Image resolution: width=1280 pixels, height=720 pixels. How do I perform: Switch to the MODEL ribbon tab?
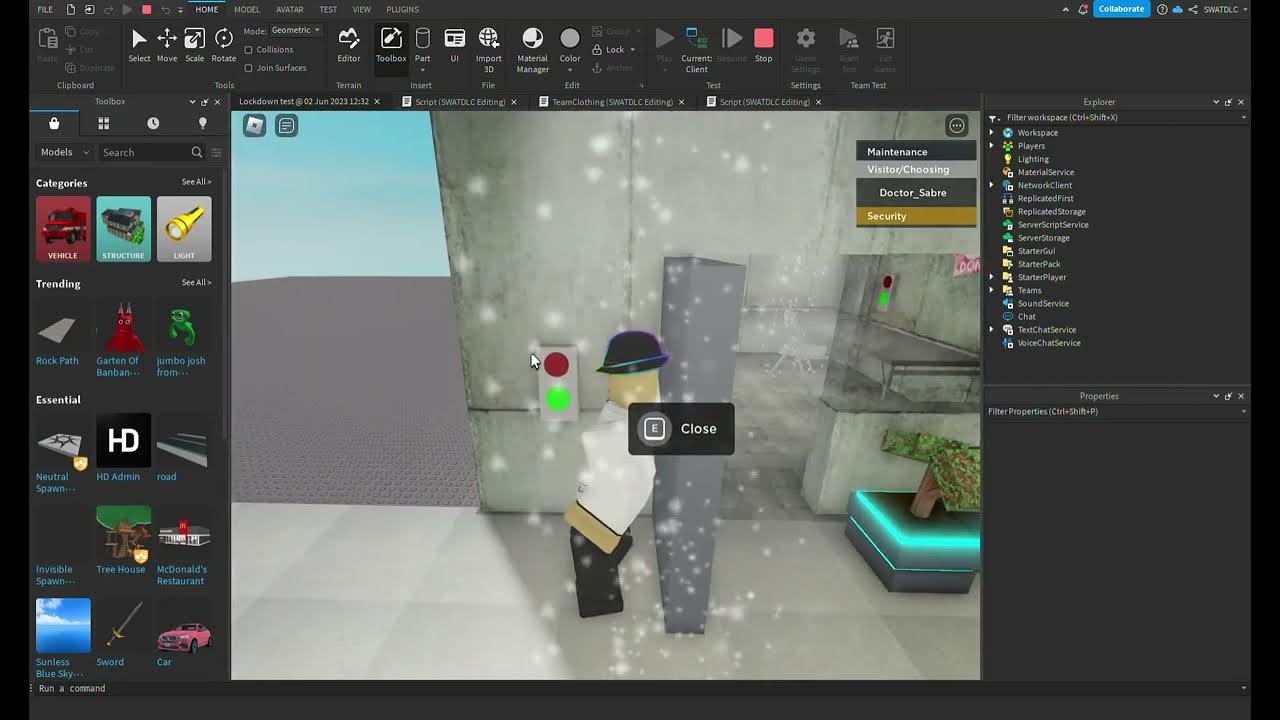point(247,9)
